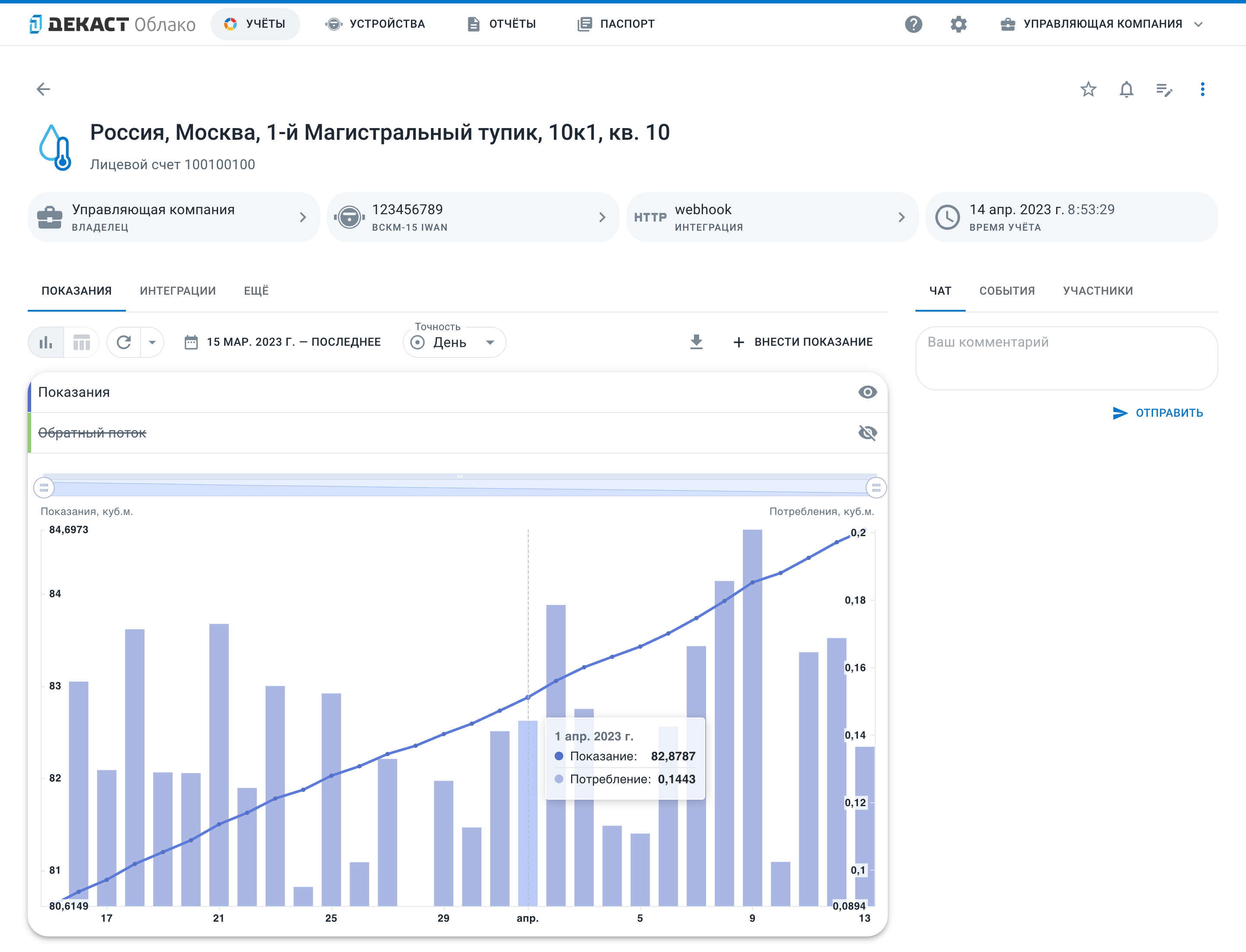This screenshot has height=952, width=1246.
Task: Open the Учёты section
Action: [x=255, y=24]
